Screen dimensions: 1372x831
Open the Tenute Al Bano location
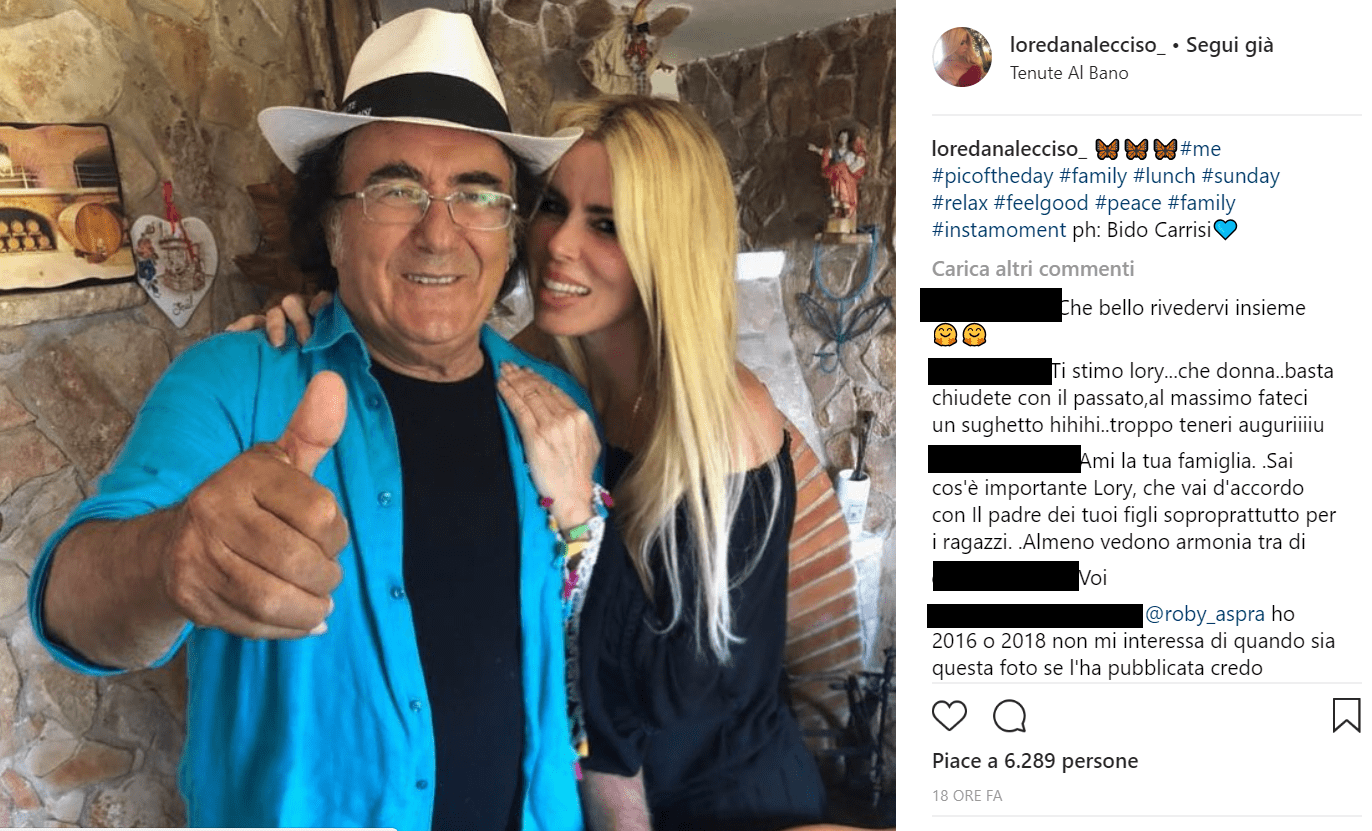pos(1069,73)
